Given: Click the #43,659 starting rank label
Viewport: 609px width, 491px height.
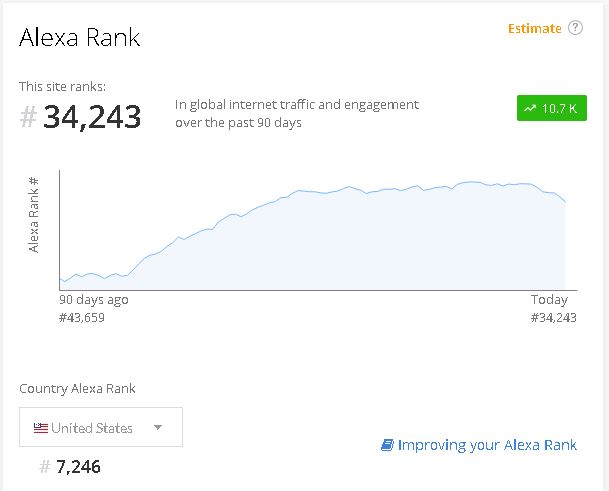Looking at the screenshot, I should pyautogui.click(x=82, y=318).
